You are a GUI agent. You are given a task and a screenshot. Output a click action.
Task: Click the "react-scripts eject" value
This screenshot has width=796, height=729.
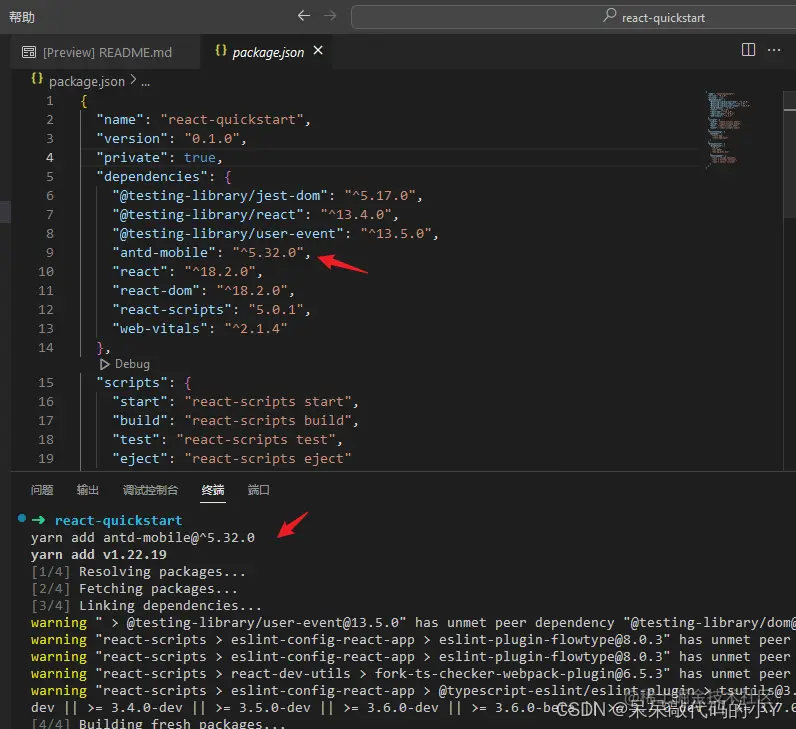[x=268, y=458]
